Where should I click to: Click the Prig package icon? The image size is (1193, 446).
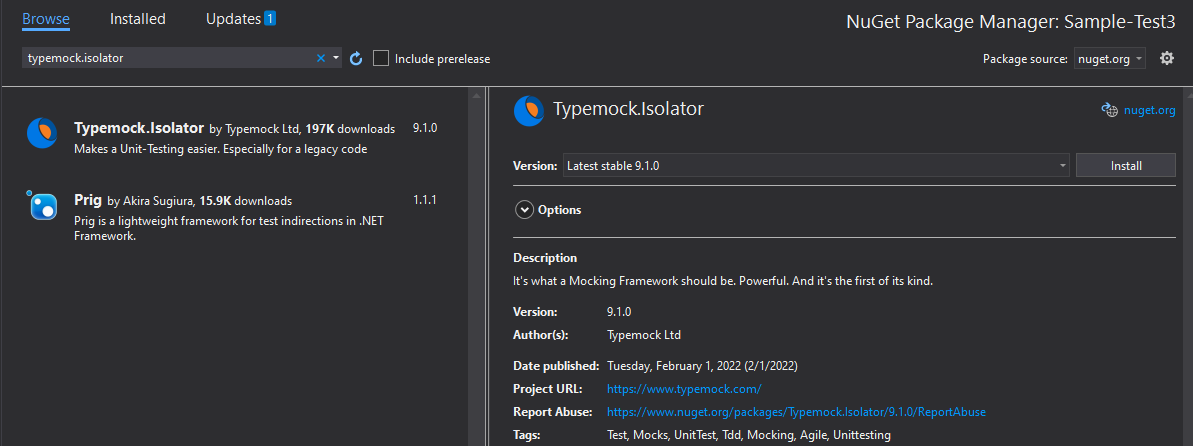(x=42, y=206)
